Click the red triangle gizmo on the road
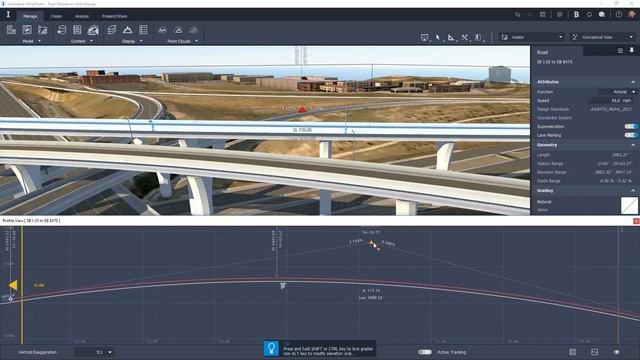The height and width of the screenshot is (360, 640). coord(302,109)
